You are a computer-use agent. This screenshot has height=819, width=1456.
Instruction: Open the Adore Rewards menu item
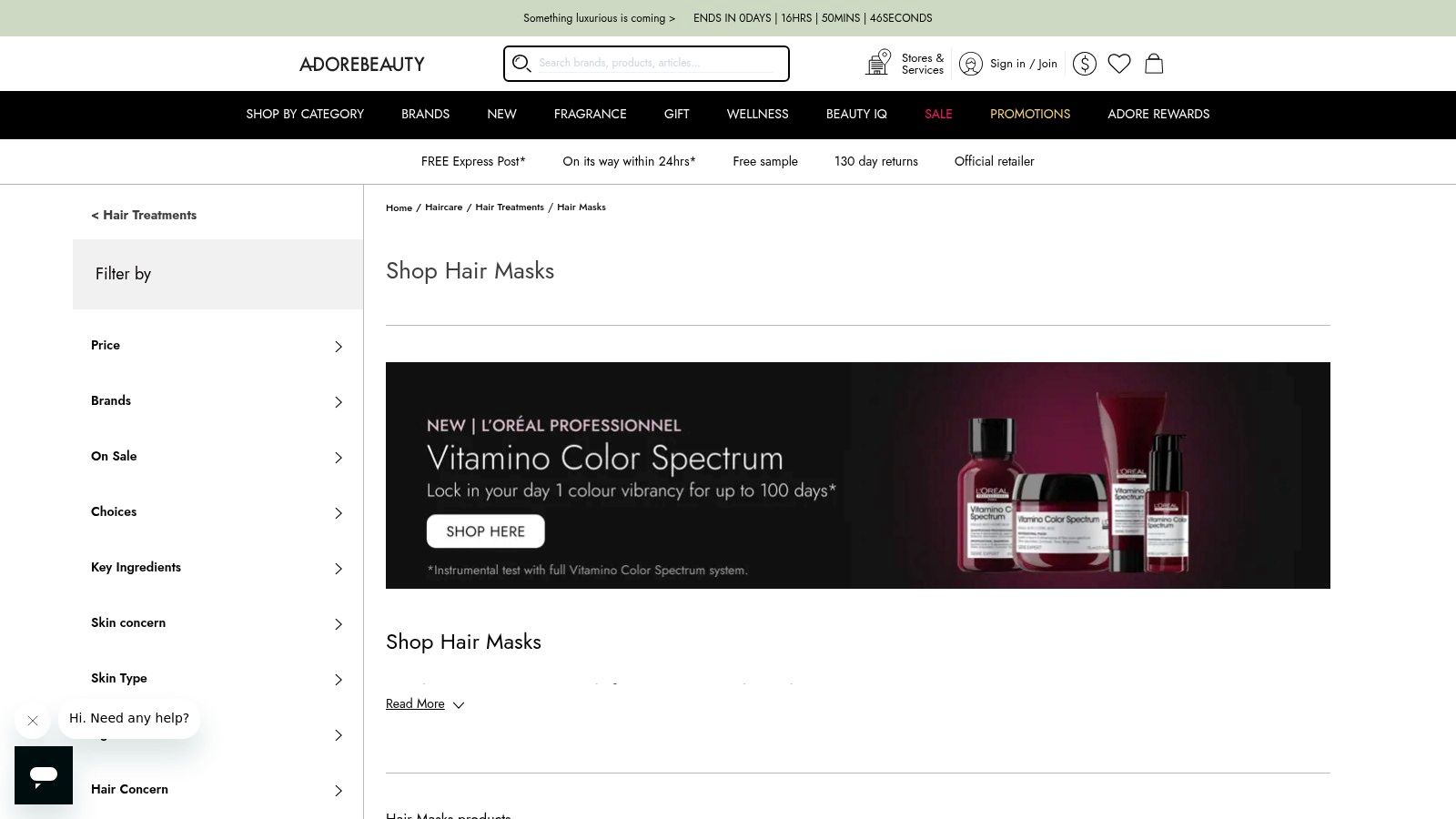tap(1158, 115)
